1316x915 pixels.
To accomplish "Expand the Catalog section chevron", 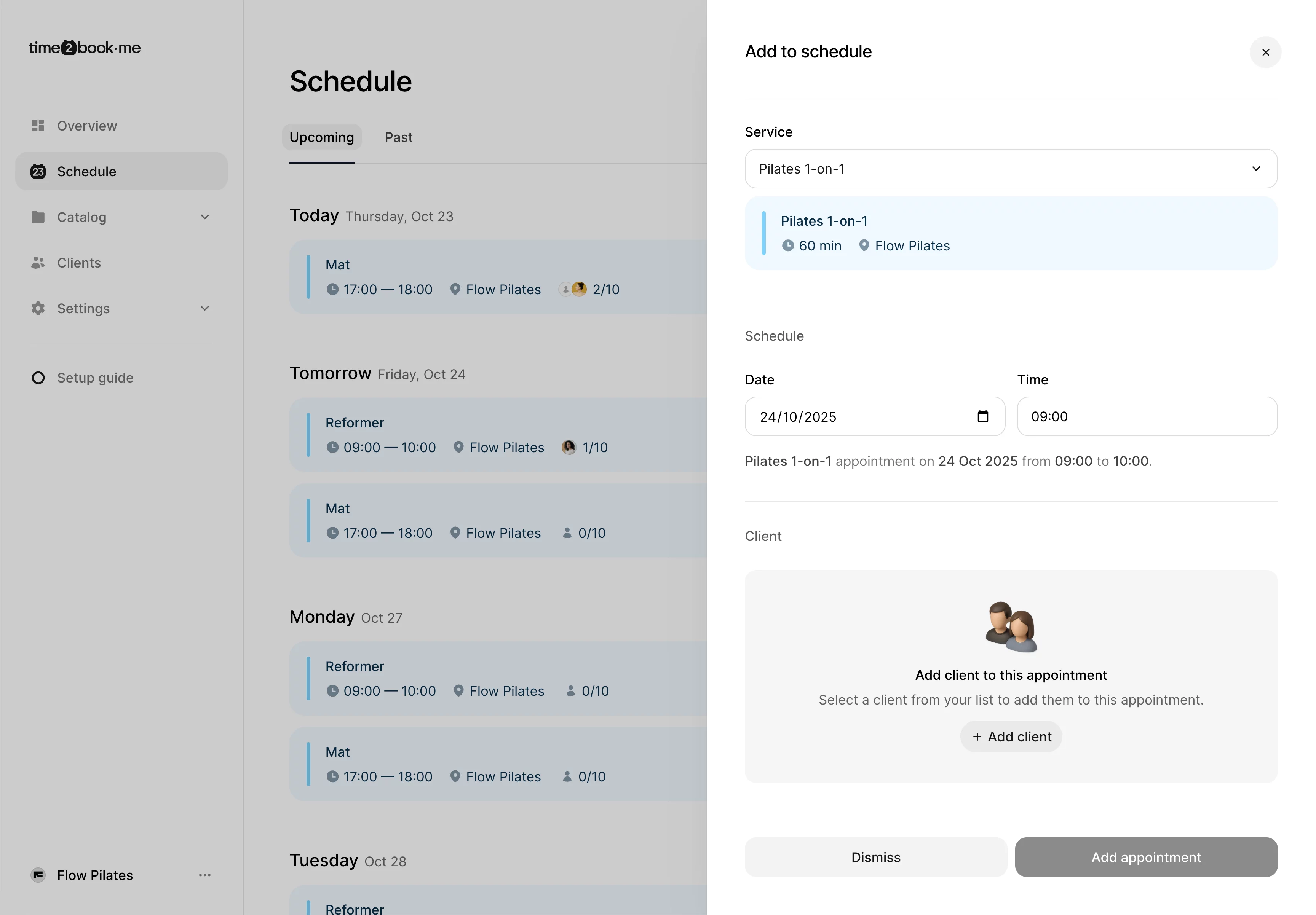I will click(204, 217).
